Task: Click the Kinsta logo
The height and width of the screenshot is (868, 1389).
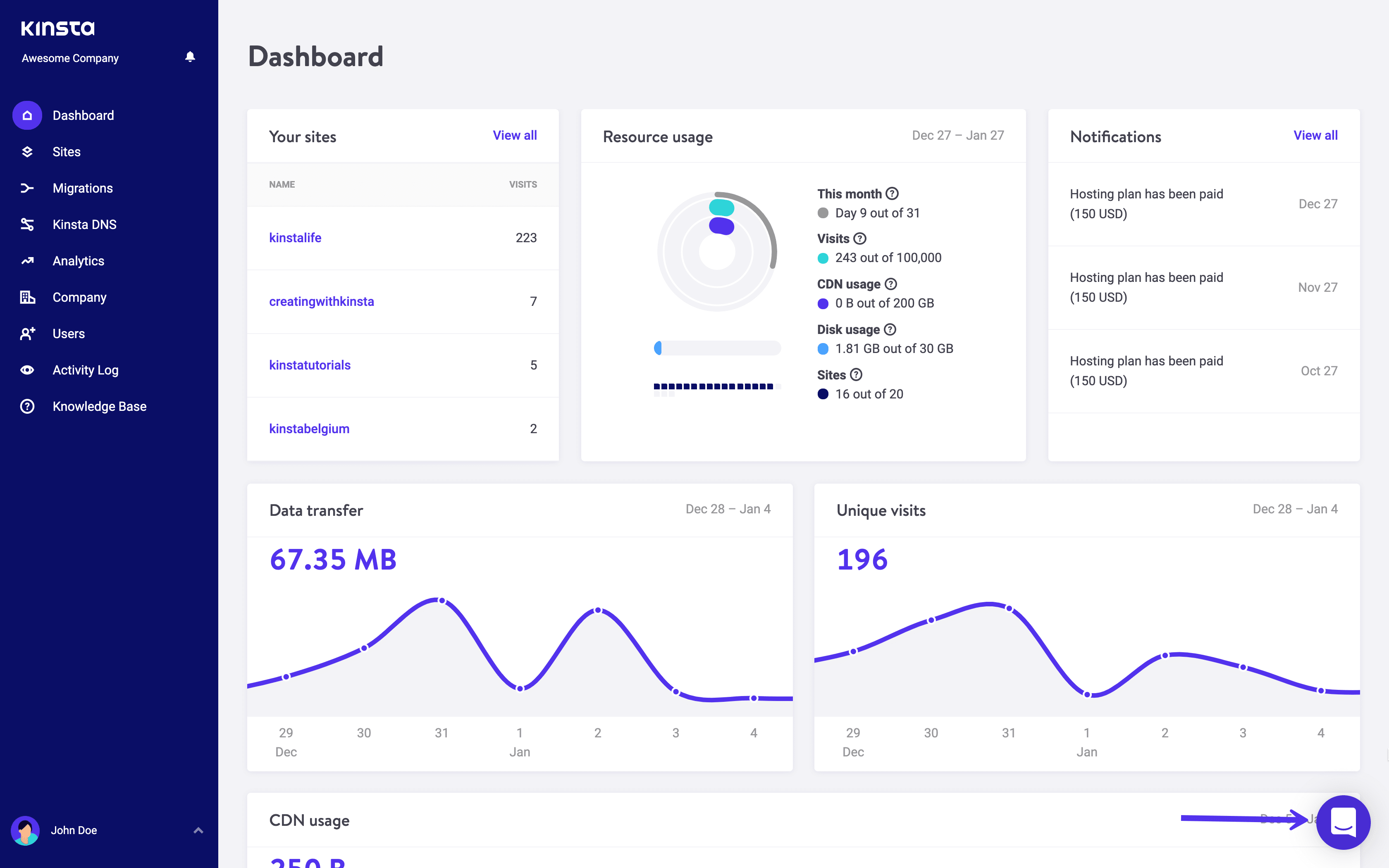Action: pyautogui.click(x=58, y=28)
